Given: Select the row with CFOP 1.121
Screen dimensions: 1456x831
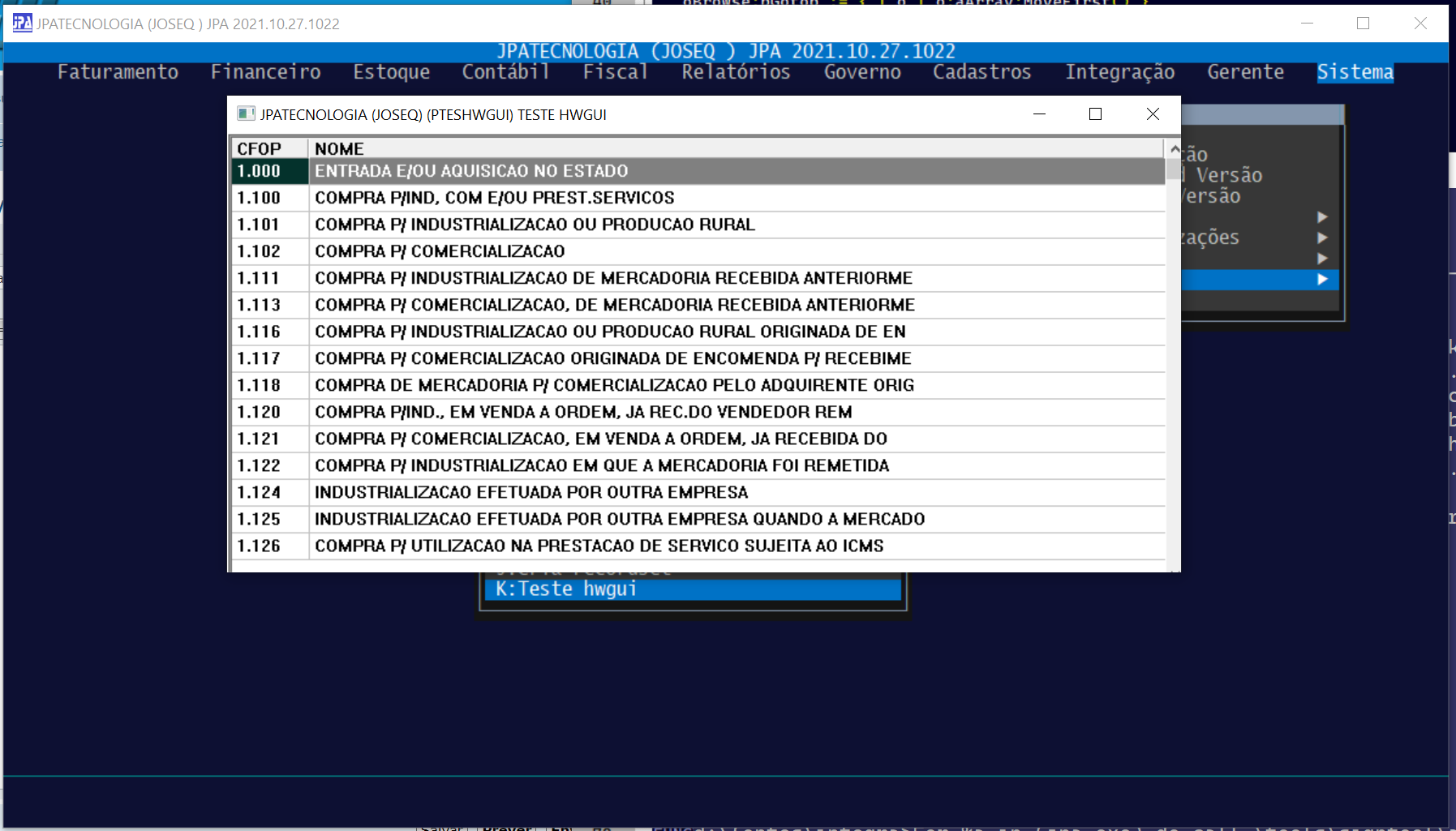Looking at the screenshot, I should tap(698, 439).
